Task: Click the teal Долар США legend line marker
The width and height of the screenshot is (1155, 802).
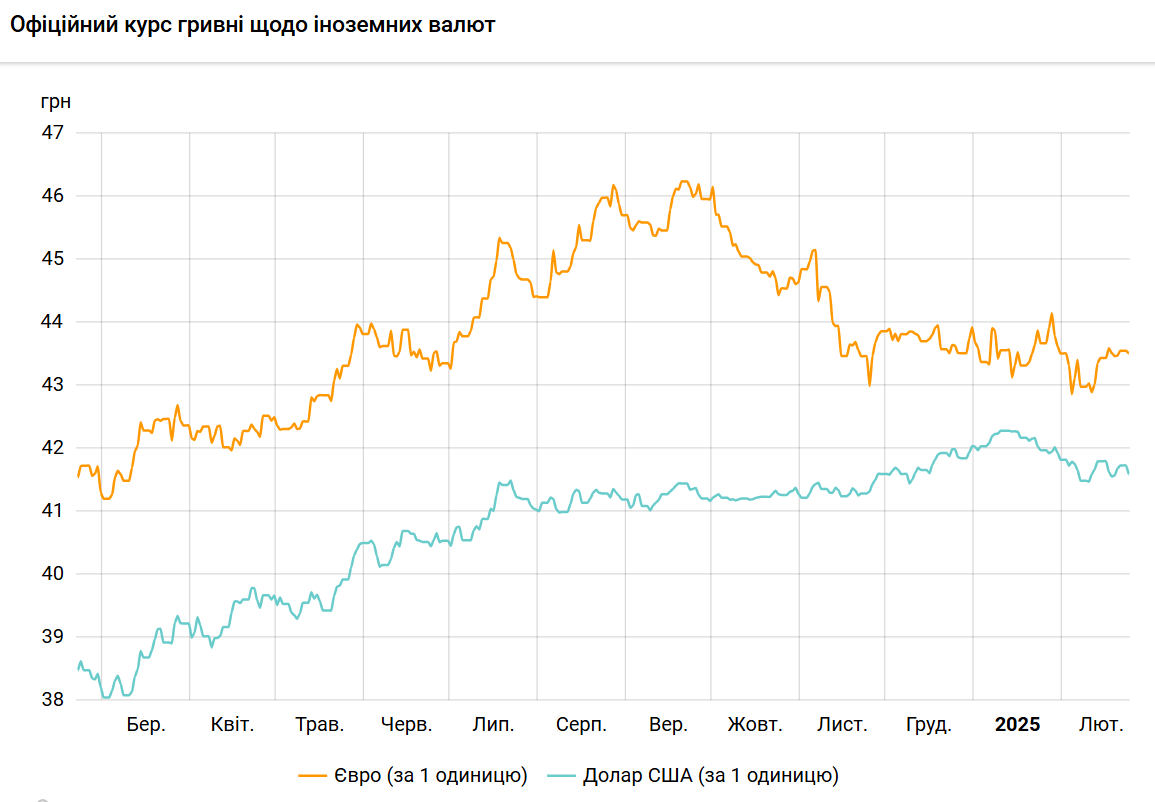Action: tap(562, 775)
